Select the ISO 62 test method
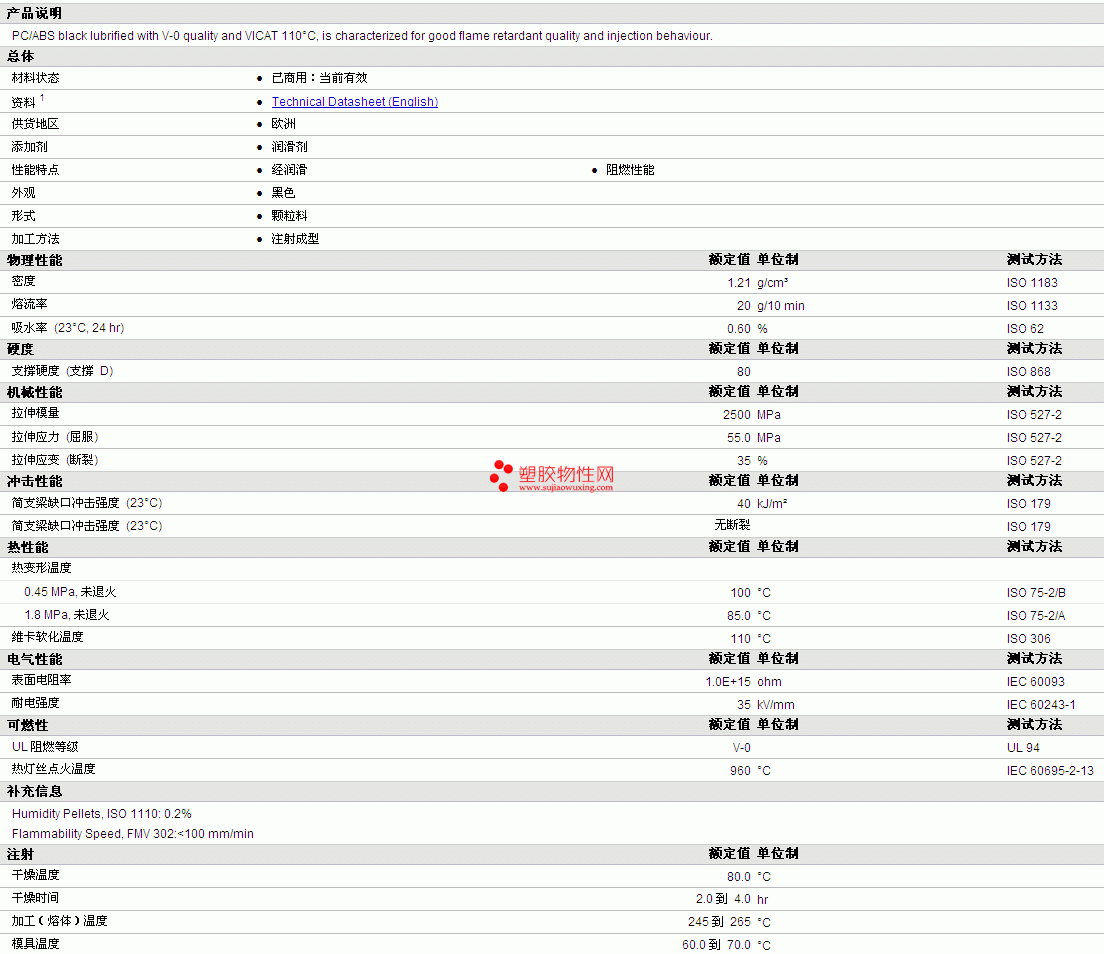The height and width of the screenshot is (954, 1104). coord(1025,329)
